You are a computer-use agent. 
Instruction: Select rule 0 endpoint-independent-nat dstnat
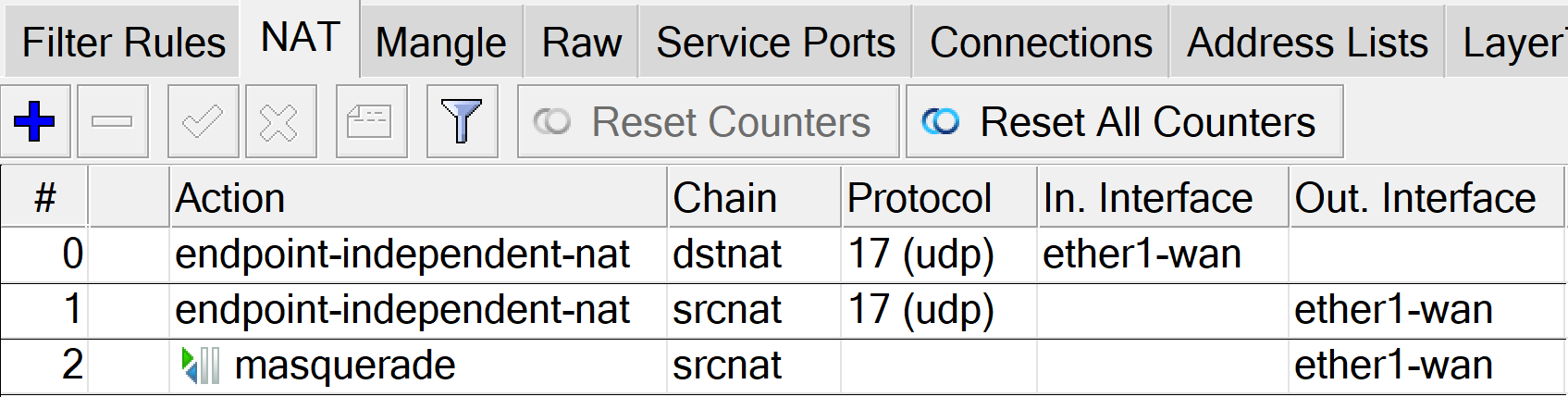click(x=402, y=254)
